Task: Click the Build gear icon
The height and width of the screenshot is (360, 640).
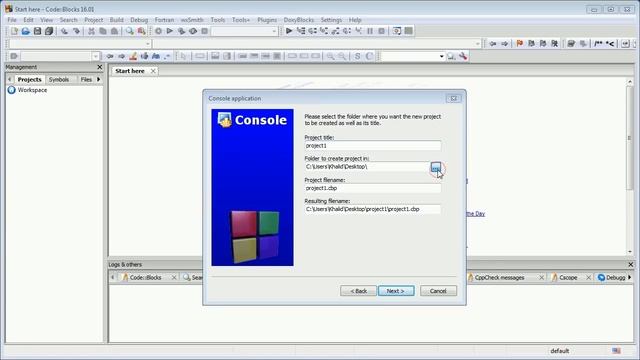Action: click(158, 31)
